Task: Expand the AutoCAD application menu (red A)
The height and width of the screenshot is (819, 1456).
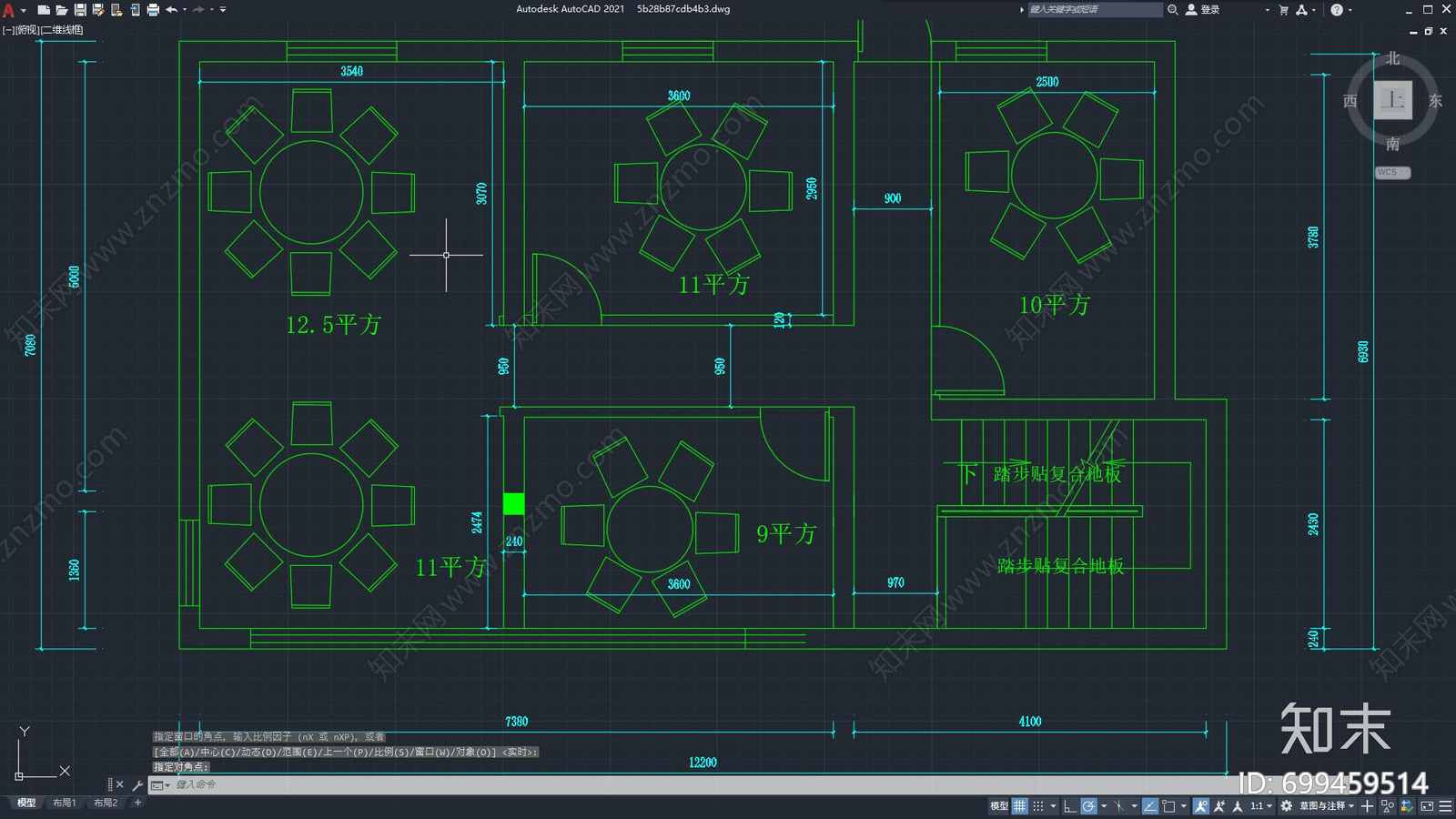Action: pyautogui.click(x=9, y=10)
